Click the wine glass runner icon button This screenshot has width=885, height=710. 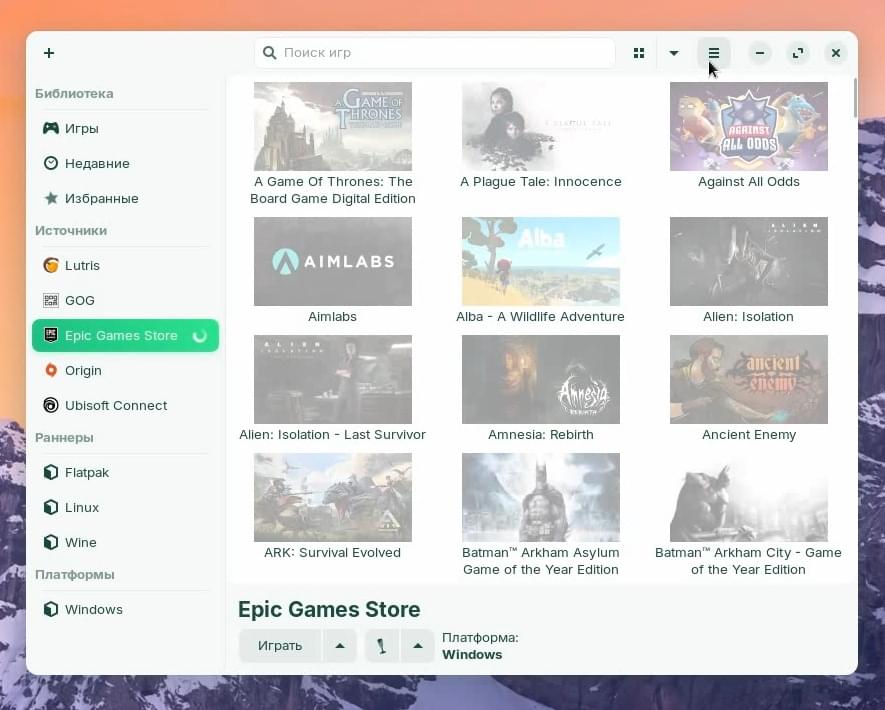382,646
